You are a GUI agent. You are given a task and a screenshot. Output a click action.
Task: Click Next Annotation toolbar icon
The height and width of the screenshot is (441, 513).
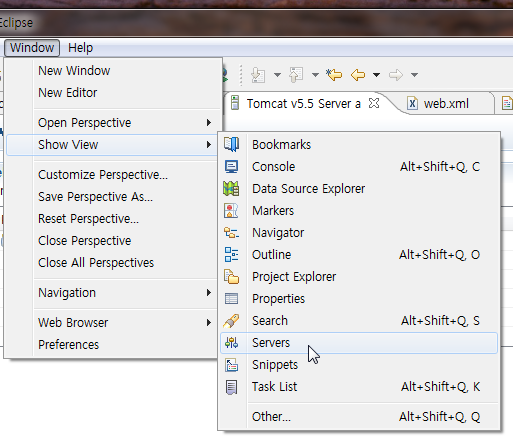(258, 75)
